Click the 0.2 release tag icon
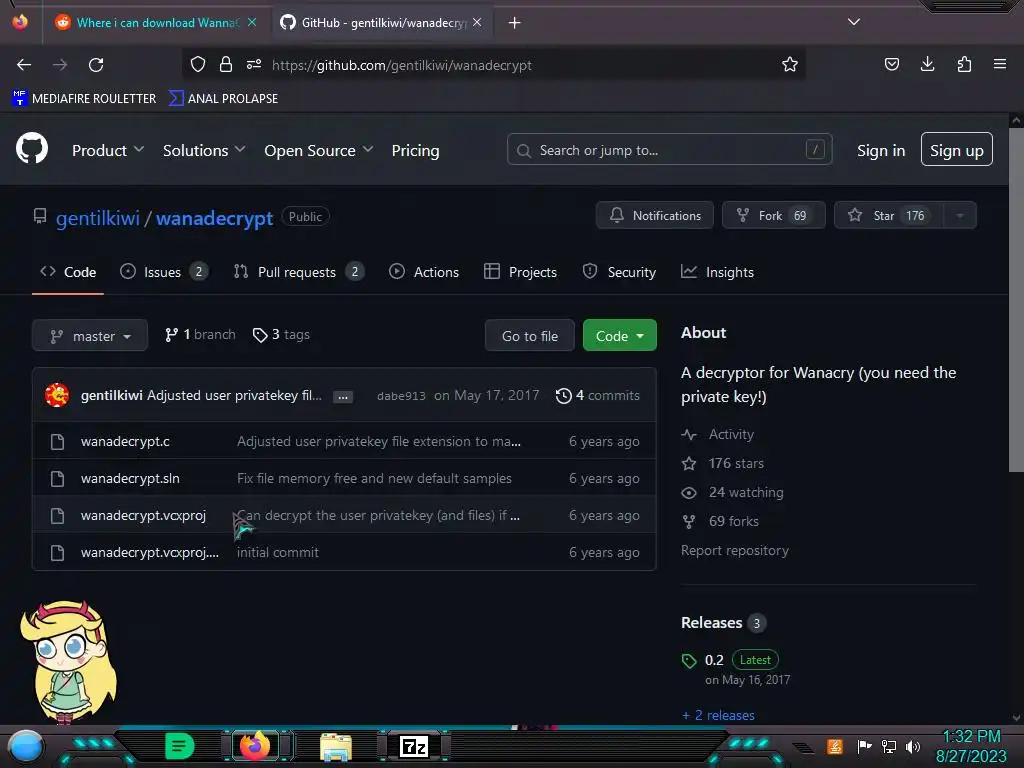Viewport: 1024px width, 768px height. tap(689, 661)
